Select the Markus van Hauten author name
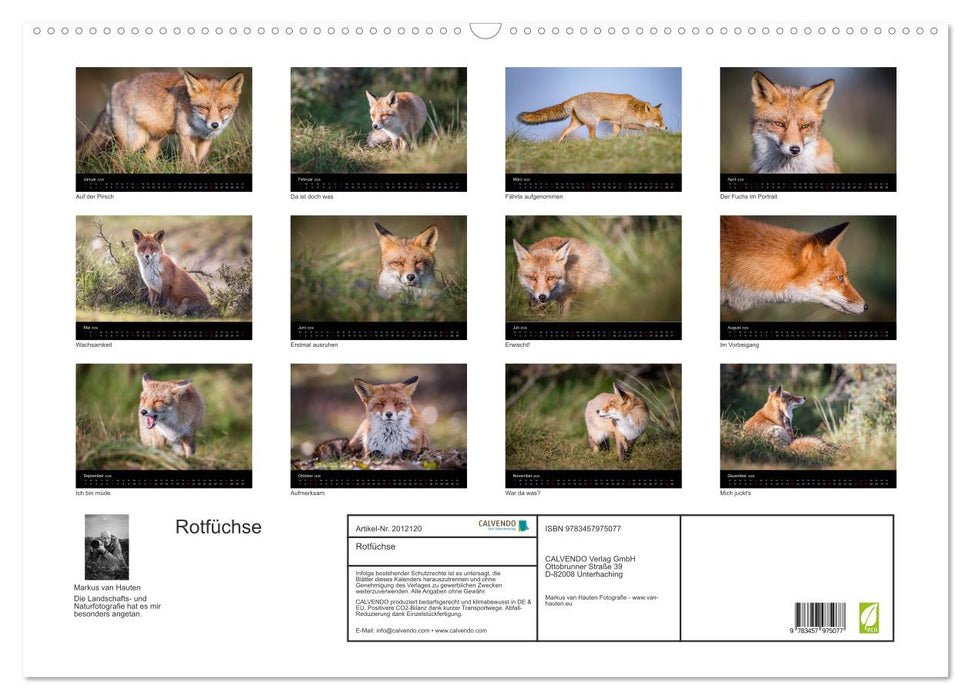971x700 pixels. click(105, 588)
